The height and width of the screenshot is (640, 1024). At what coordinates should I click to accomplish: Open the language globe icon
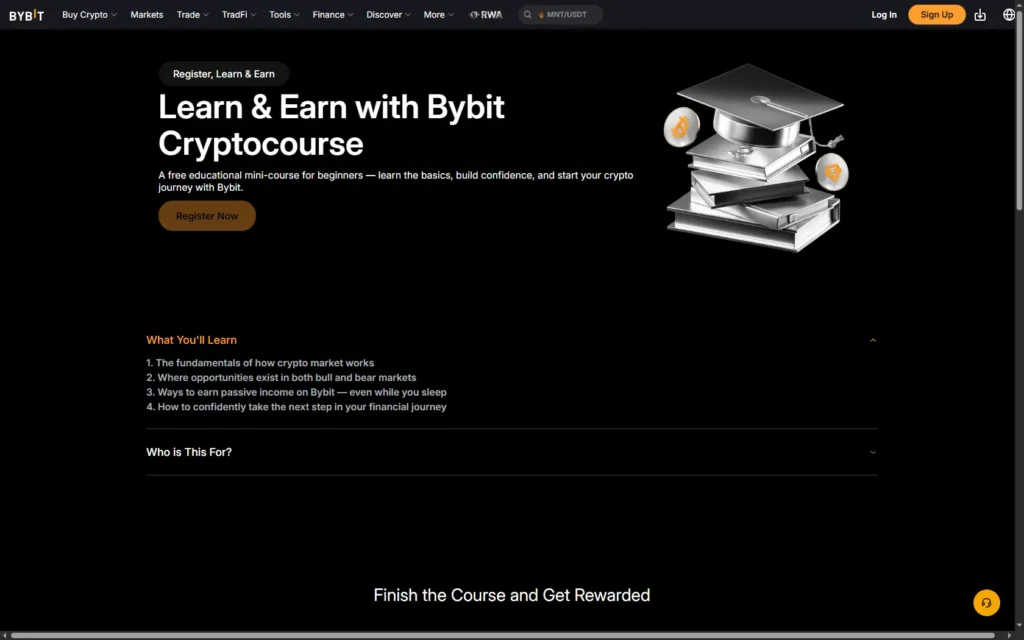(1008, 14)
